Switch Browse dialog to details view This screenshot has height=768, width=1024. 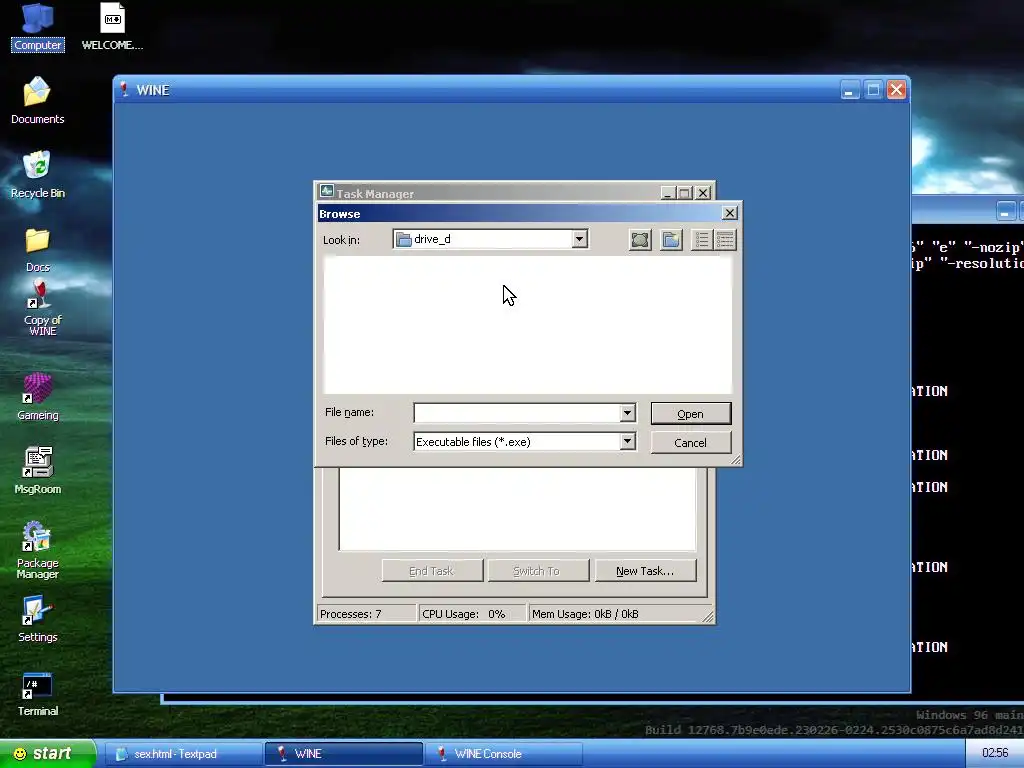(725, 240)
